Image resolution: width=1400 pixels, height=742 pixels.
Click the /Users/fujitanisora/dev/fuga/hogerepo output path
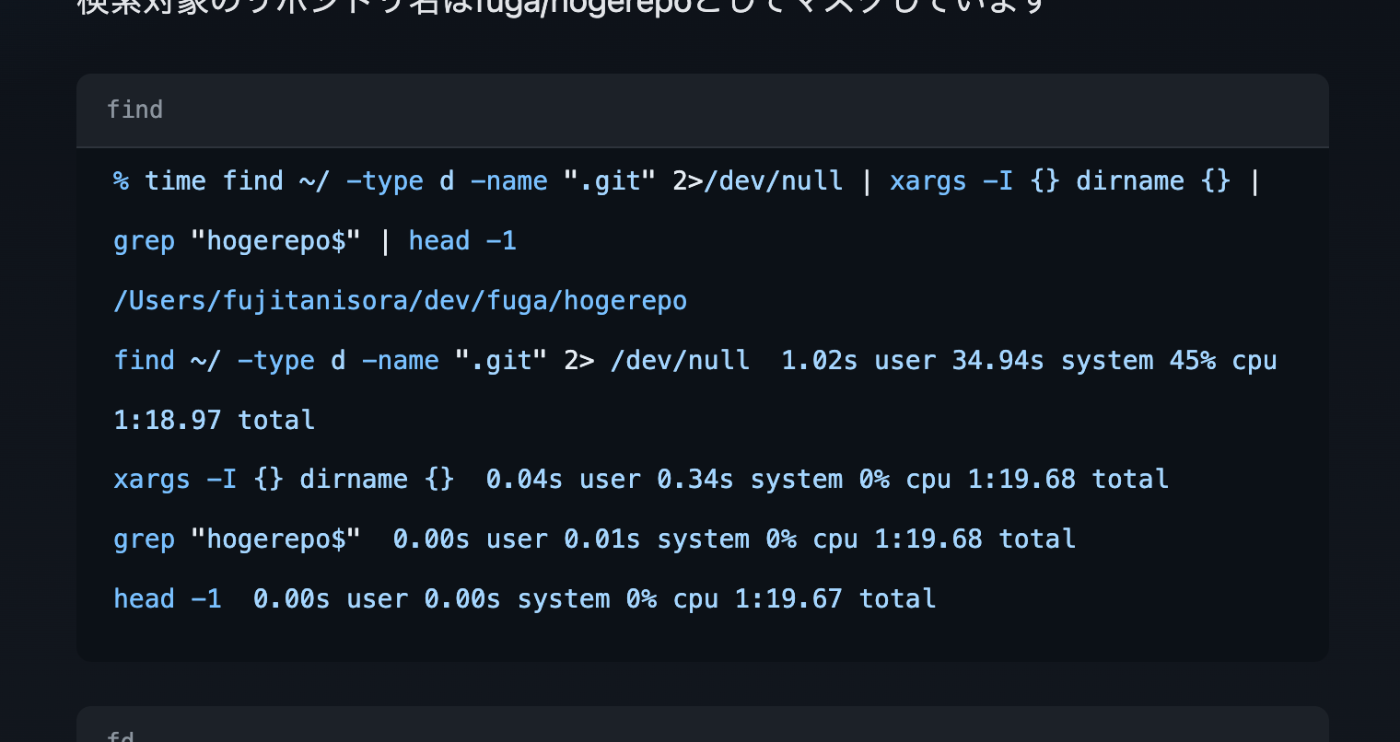point(400,301)
